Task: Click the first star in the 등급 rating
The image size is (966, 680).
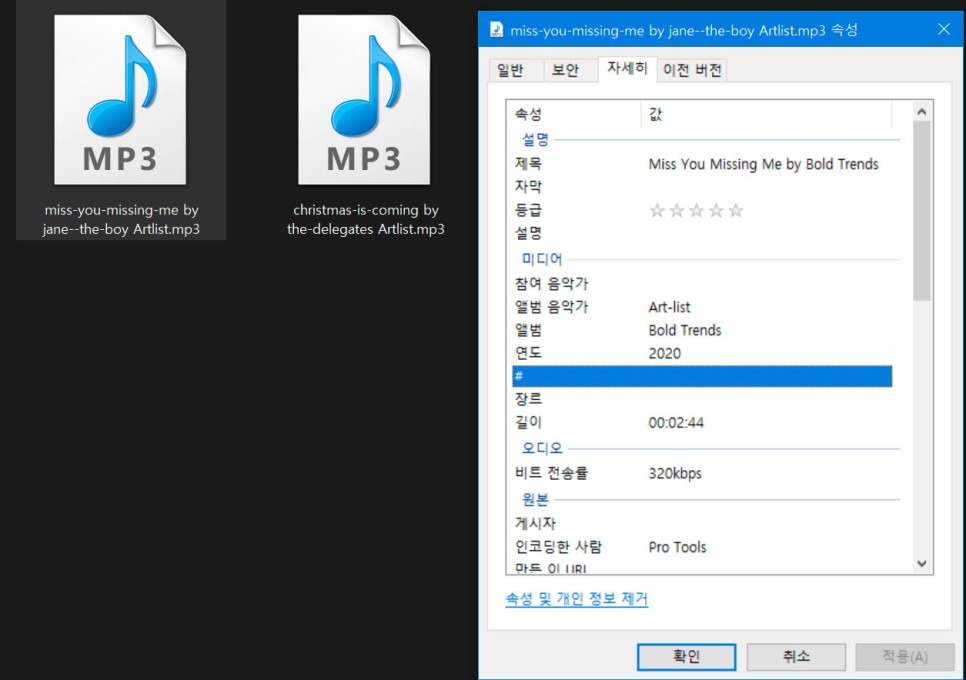Action: click(660, 210)
